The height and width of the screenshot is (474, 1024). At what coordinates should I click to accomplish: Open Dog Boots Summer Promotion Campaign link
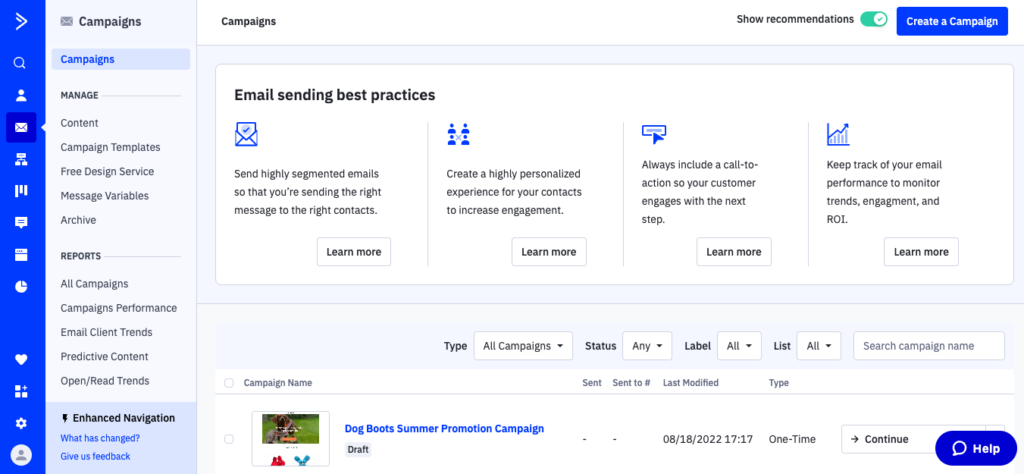444,429
